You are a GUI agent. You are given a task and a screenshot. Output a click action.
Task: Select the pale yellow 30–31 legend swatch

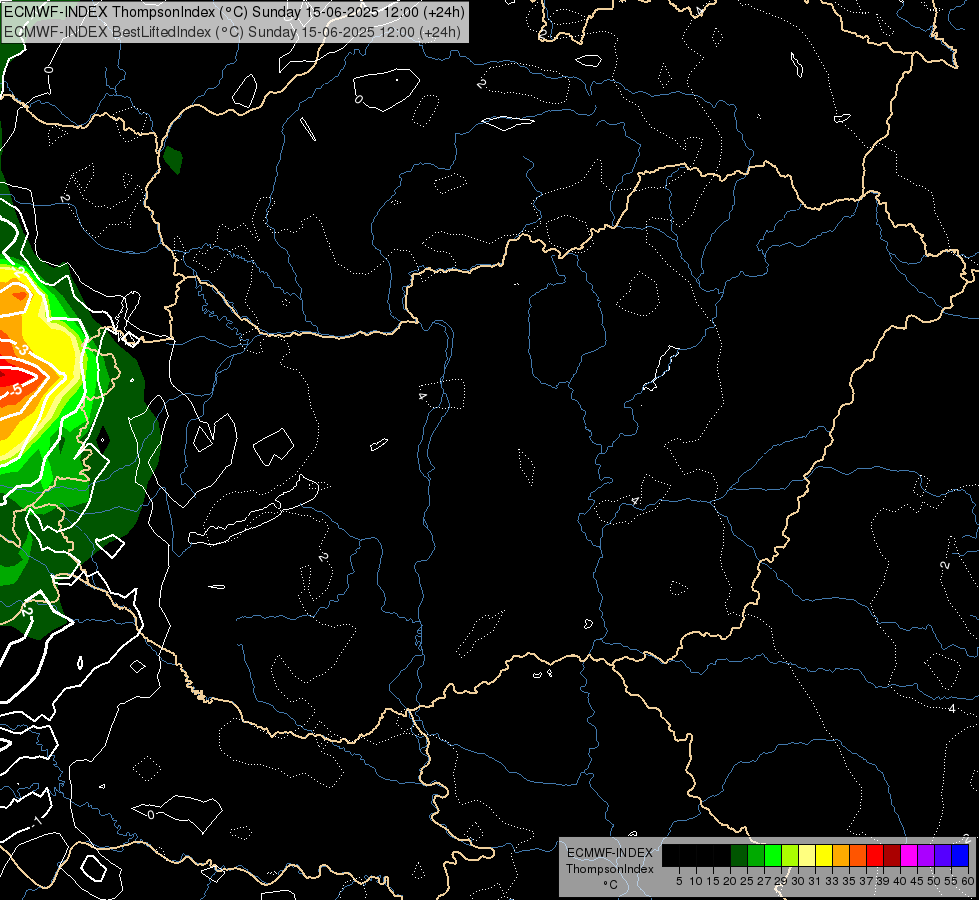(x=807, y=855)
